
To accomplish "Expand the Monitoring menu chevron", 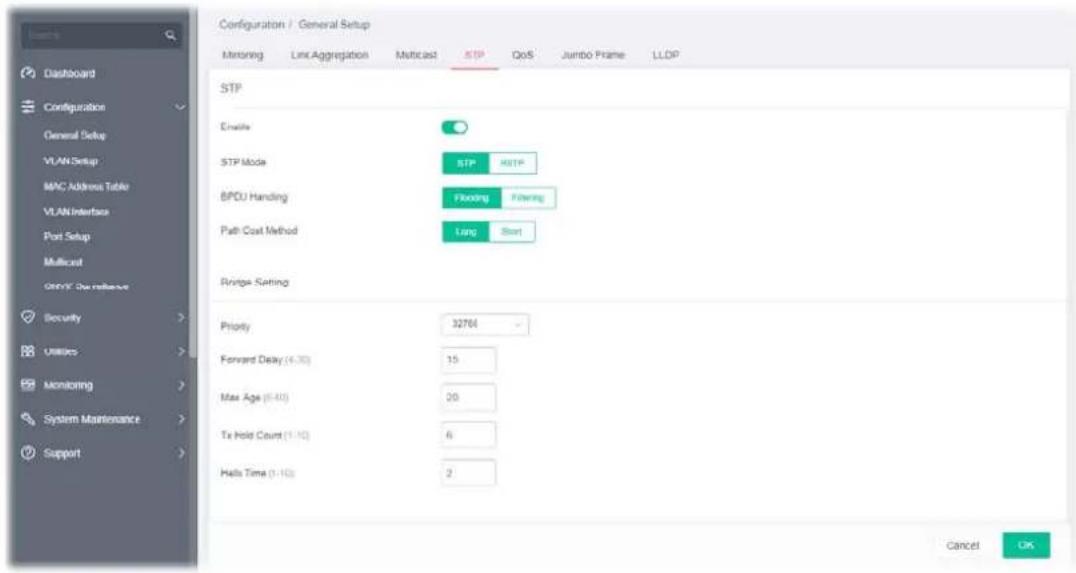I will pos(181,385).
